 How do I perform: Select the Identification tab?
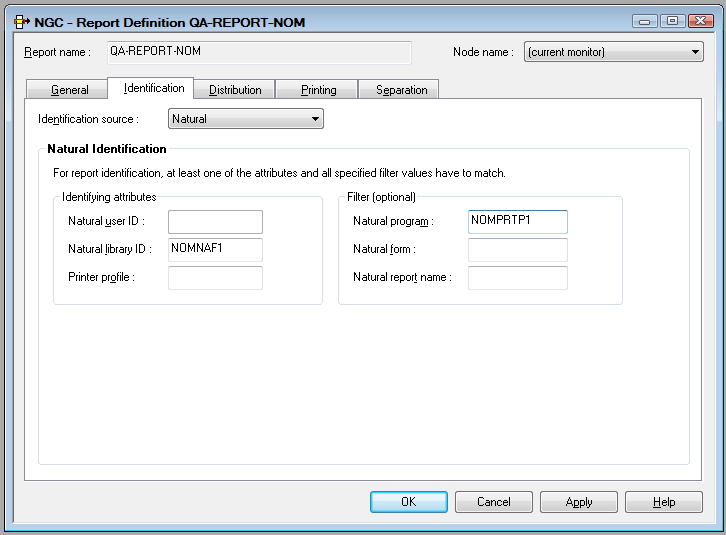[153, 89]
